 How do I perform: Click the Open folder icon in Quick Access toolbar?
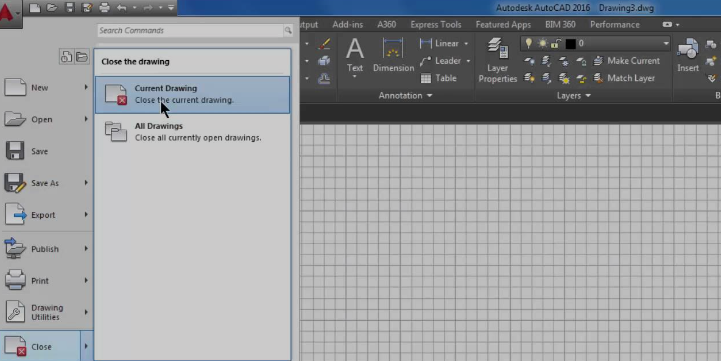52,8
